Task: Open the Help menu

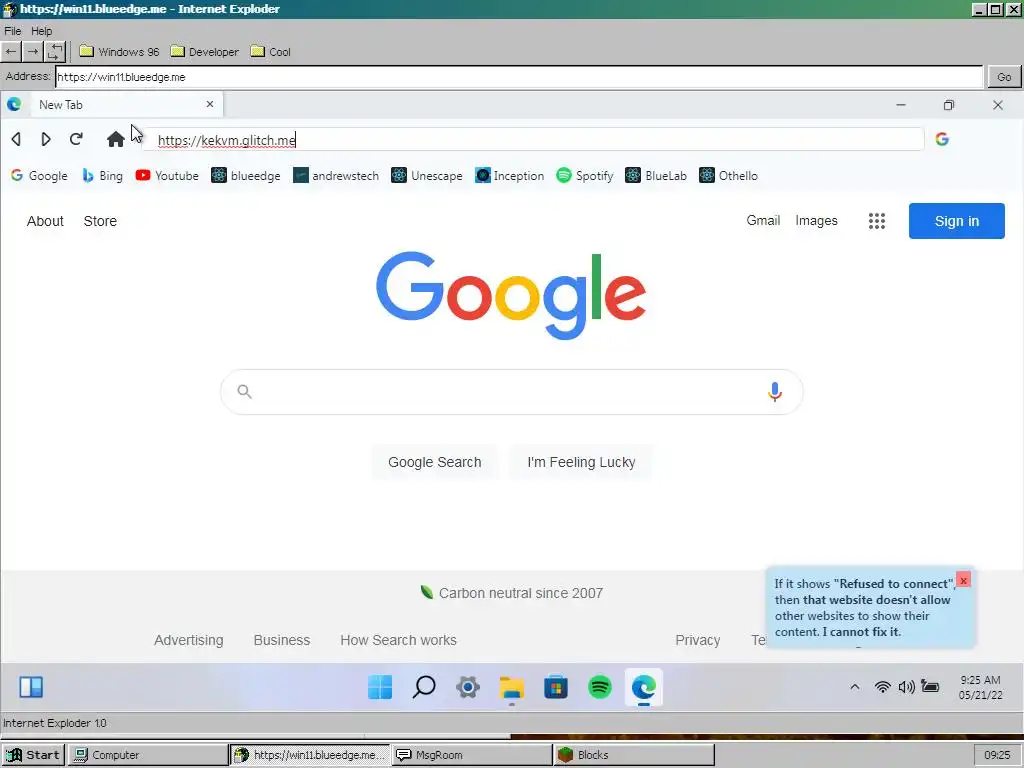Action: click(x=41, y=31)
